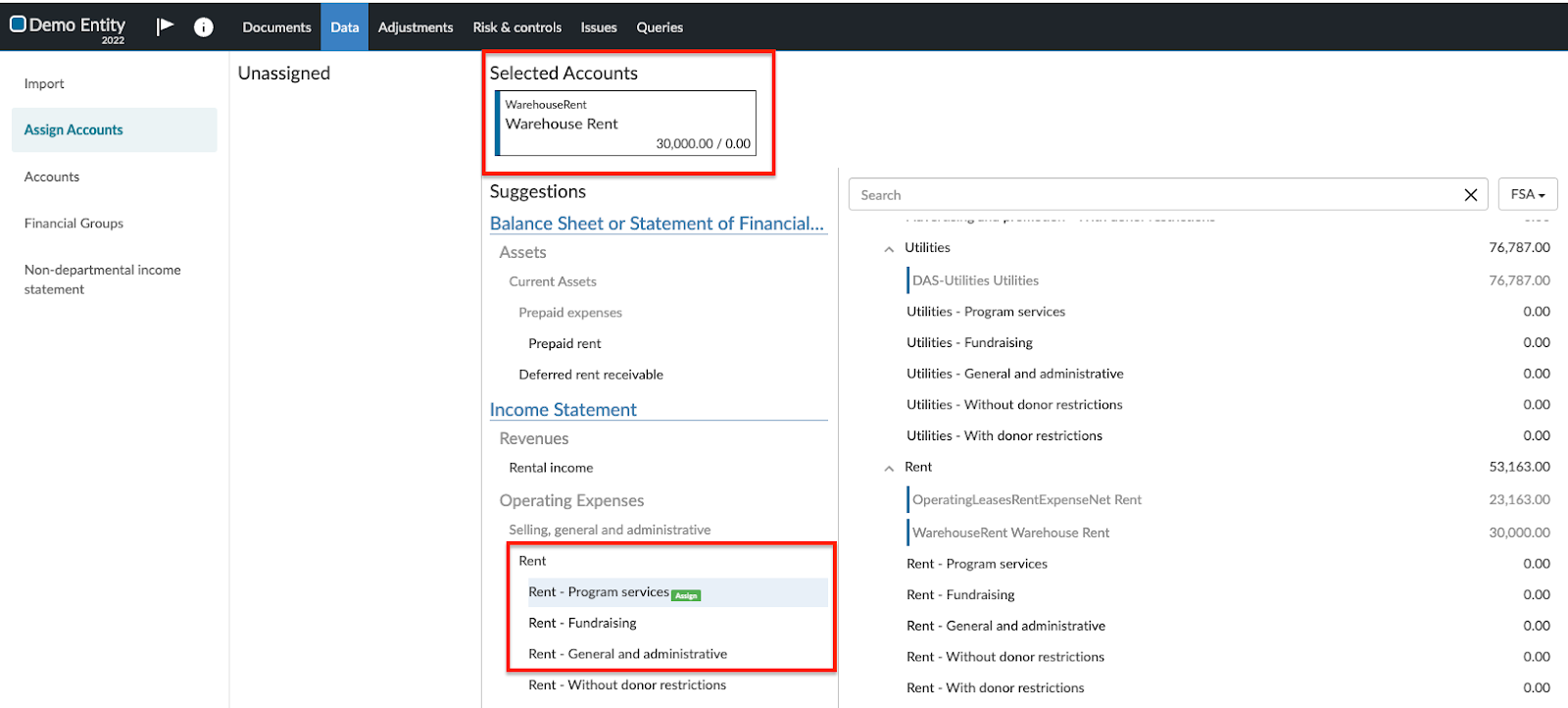Open the Queries tab
1568x708 pixels.
pos(660,27)
